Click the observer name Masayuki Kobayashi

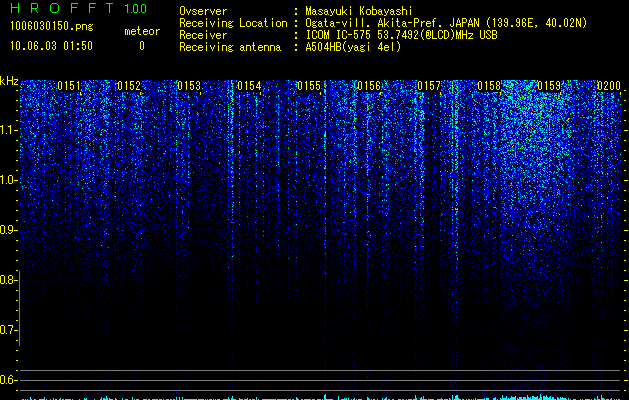[359, 11]
